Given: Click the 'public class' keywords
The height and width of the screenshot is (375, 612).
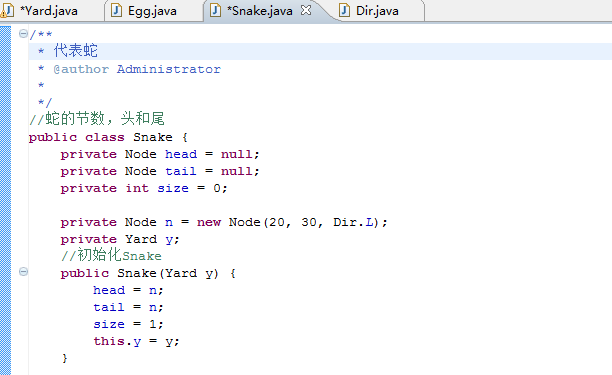Looking at the screenshot, I should pyautogui.click(x=76, y=137).
